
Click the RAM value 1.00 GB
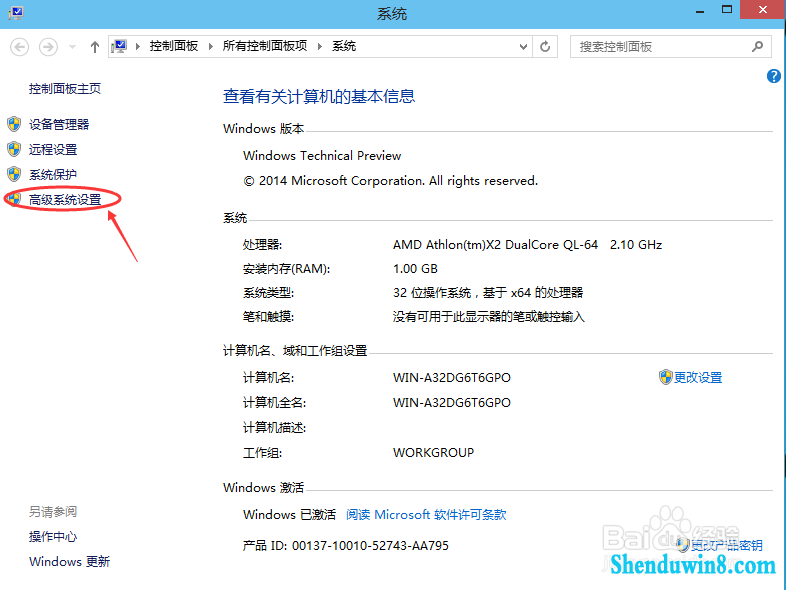415,269
